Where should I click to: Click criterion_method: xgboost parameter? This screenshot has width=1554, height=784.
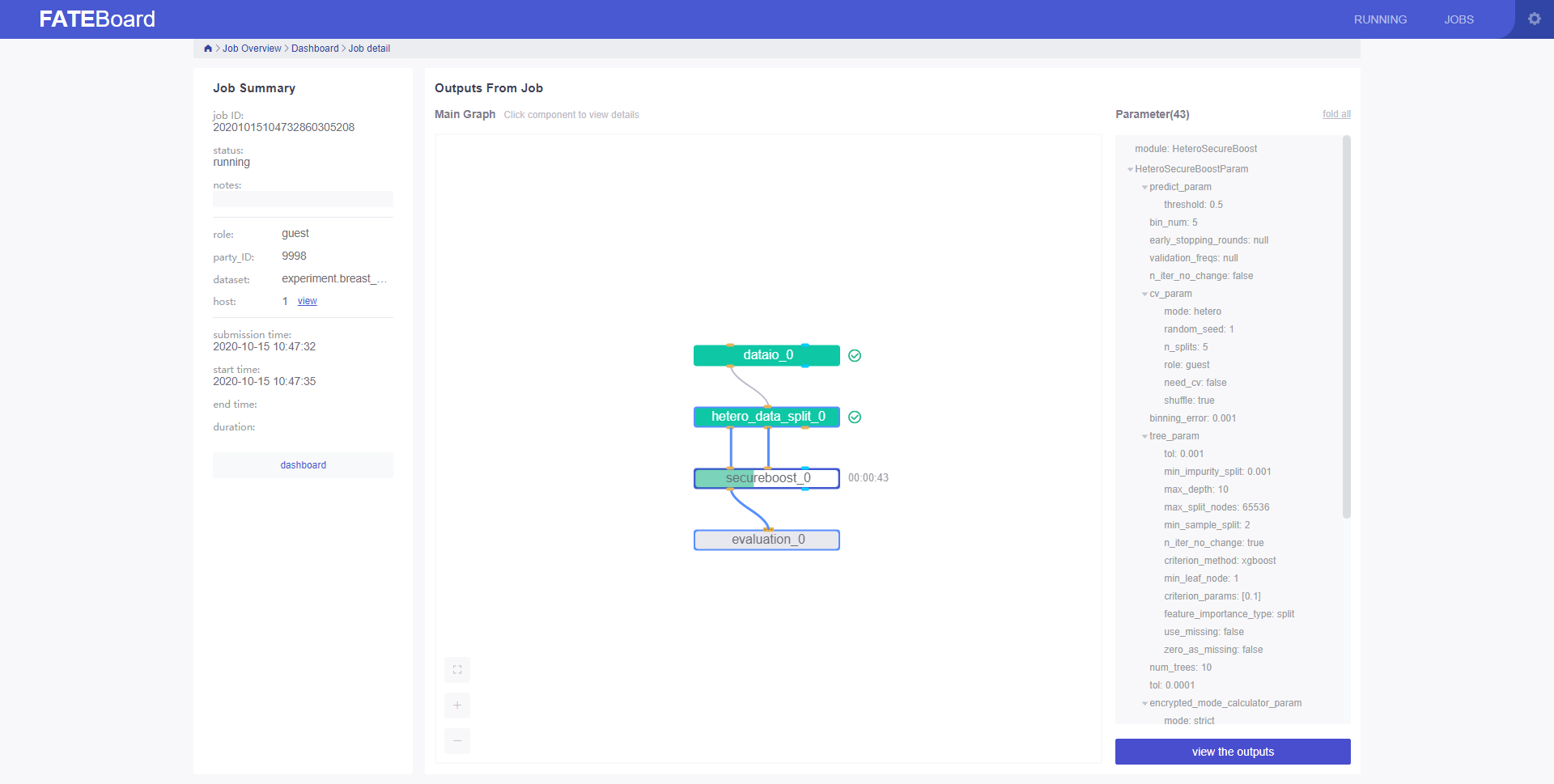[x=1220, y=561]
